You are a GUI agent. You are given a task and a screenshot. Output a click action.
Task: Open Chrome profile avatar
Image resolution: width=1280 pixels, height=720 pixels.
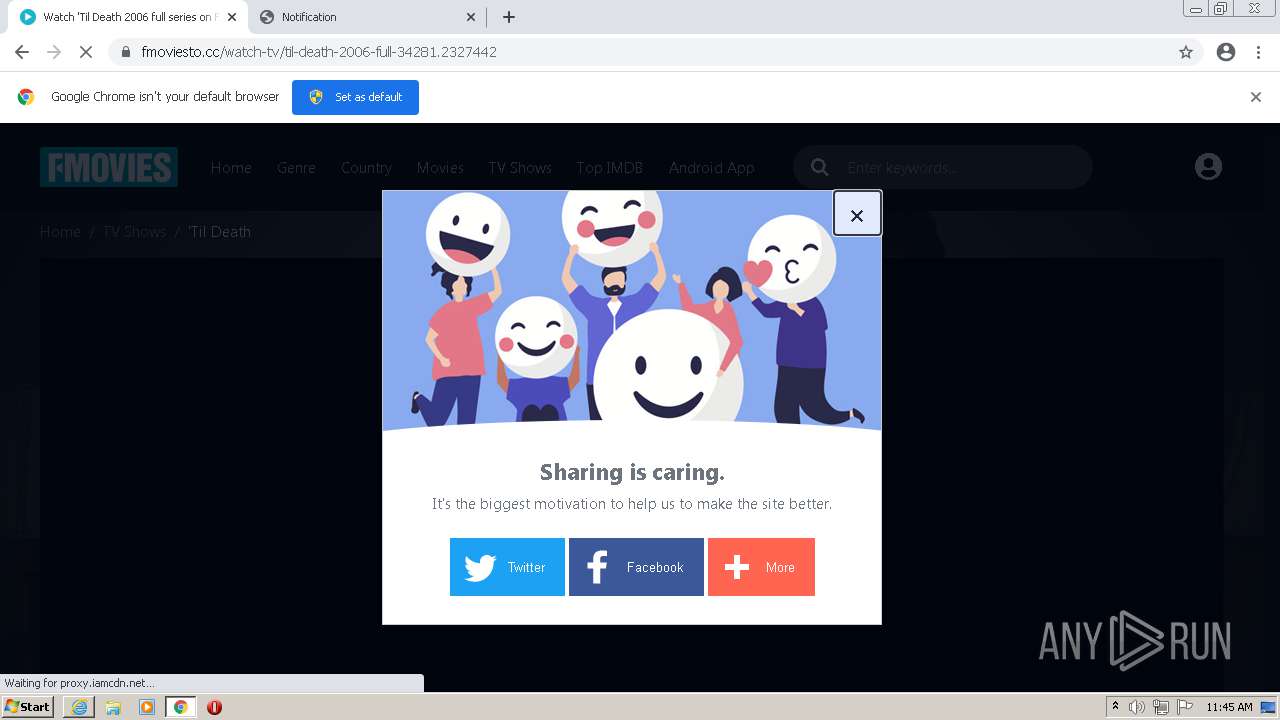click(x=1226, y=52)
